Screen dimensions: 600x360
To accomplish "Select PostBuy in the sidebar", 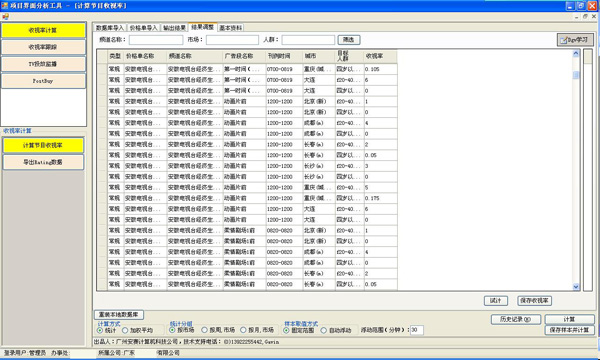I will click(43, 81).
